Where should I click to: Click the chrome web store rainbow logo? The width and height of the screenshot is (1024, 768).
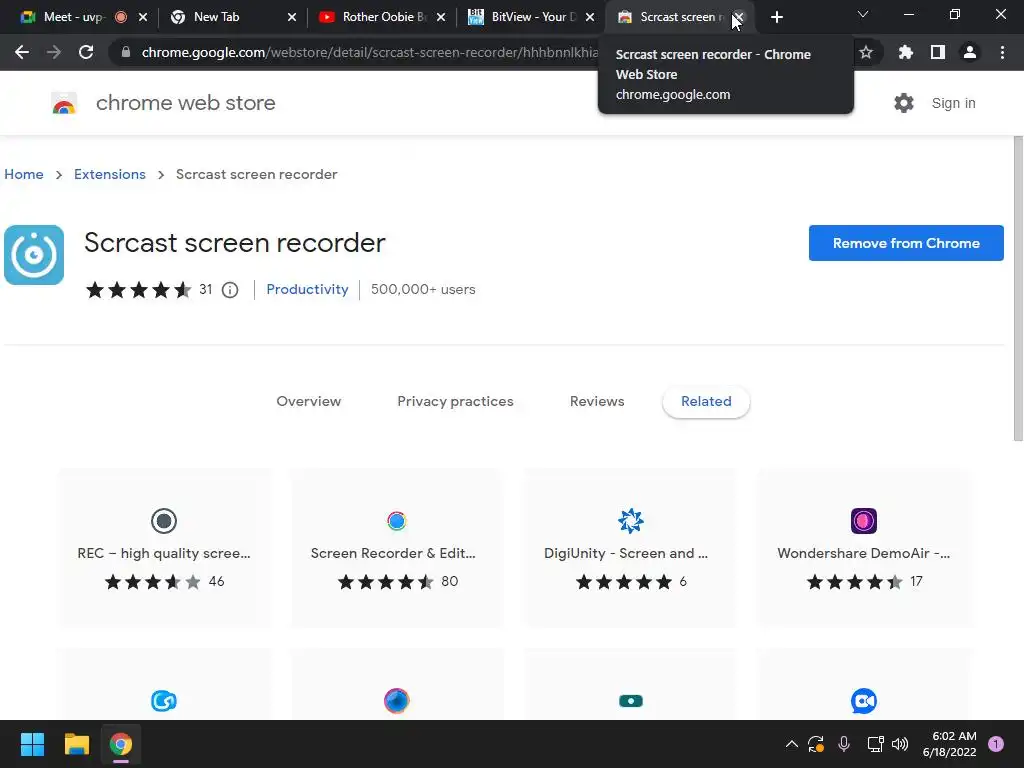click(64, 103)
